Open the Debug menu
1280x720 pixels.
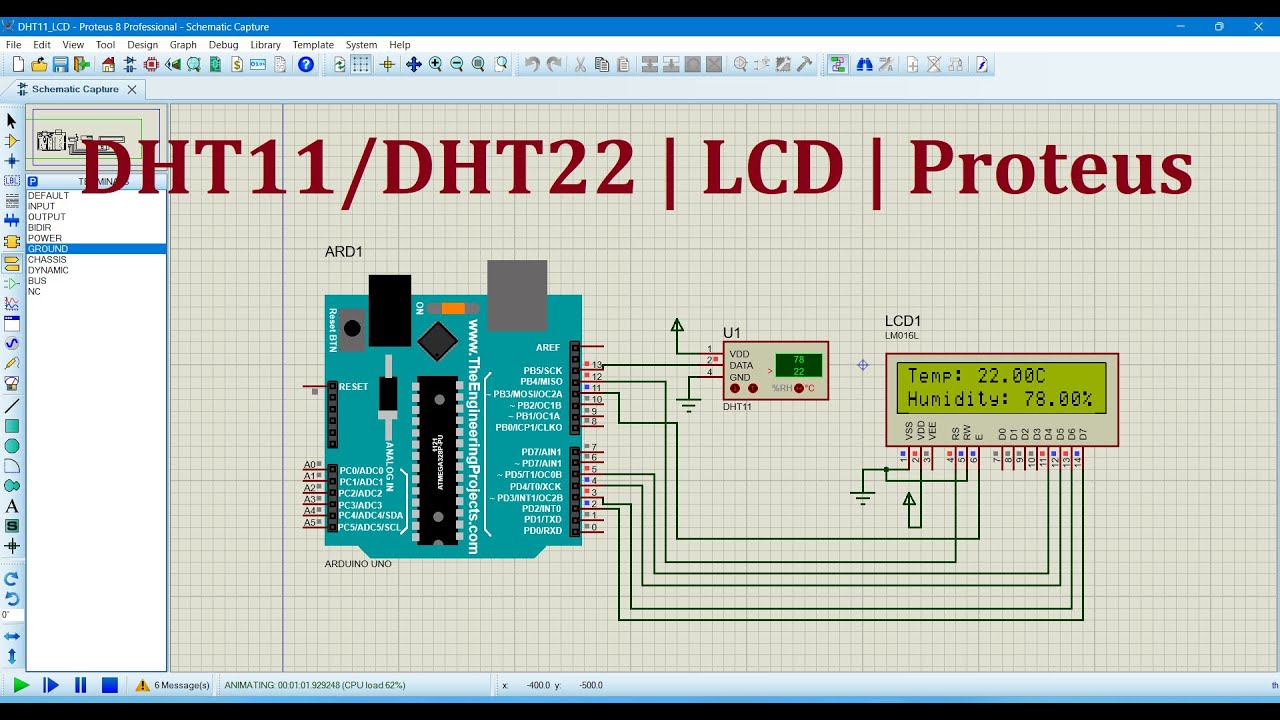pyautogui.click(x=223, y=45)
